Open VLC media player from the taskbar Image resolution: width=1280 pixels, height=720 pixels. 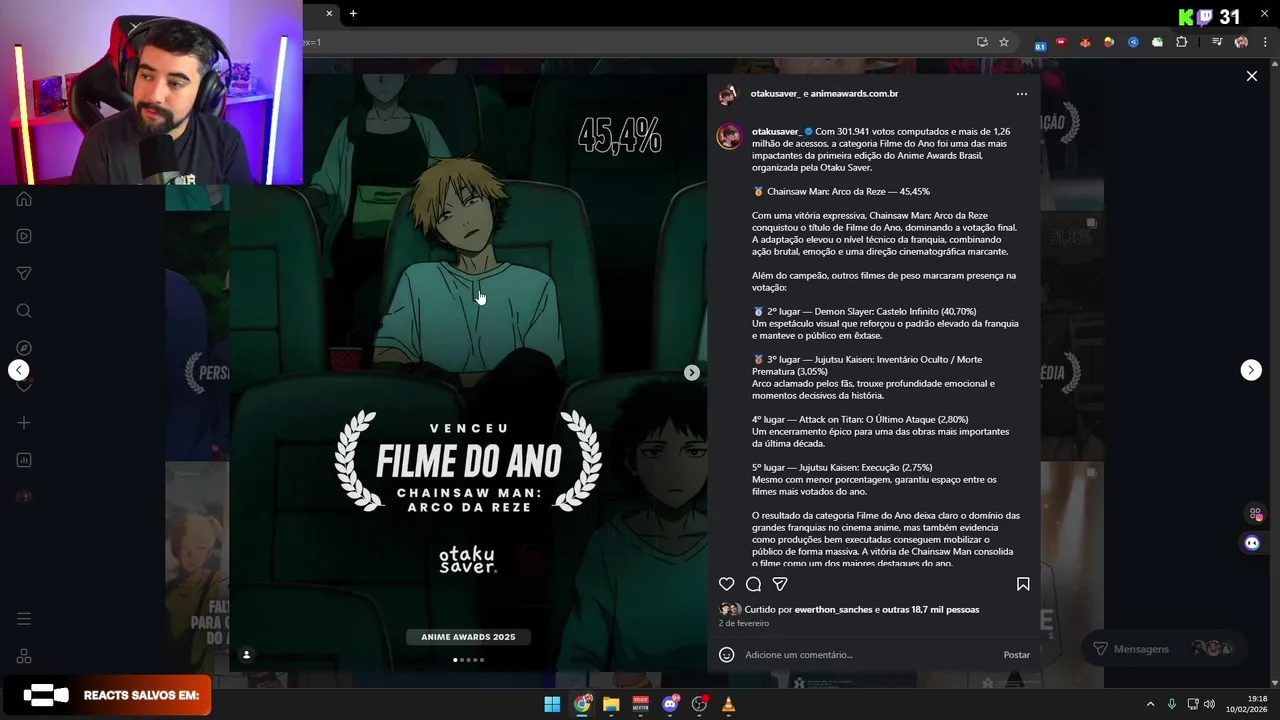point(728,704)
